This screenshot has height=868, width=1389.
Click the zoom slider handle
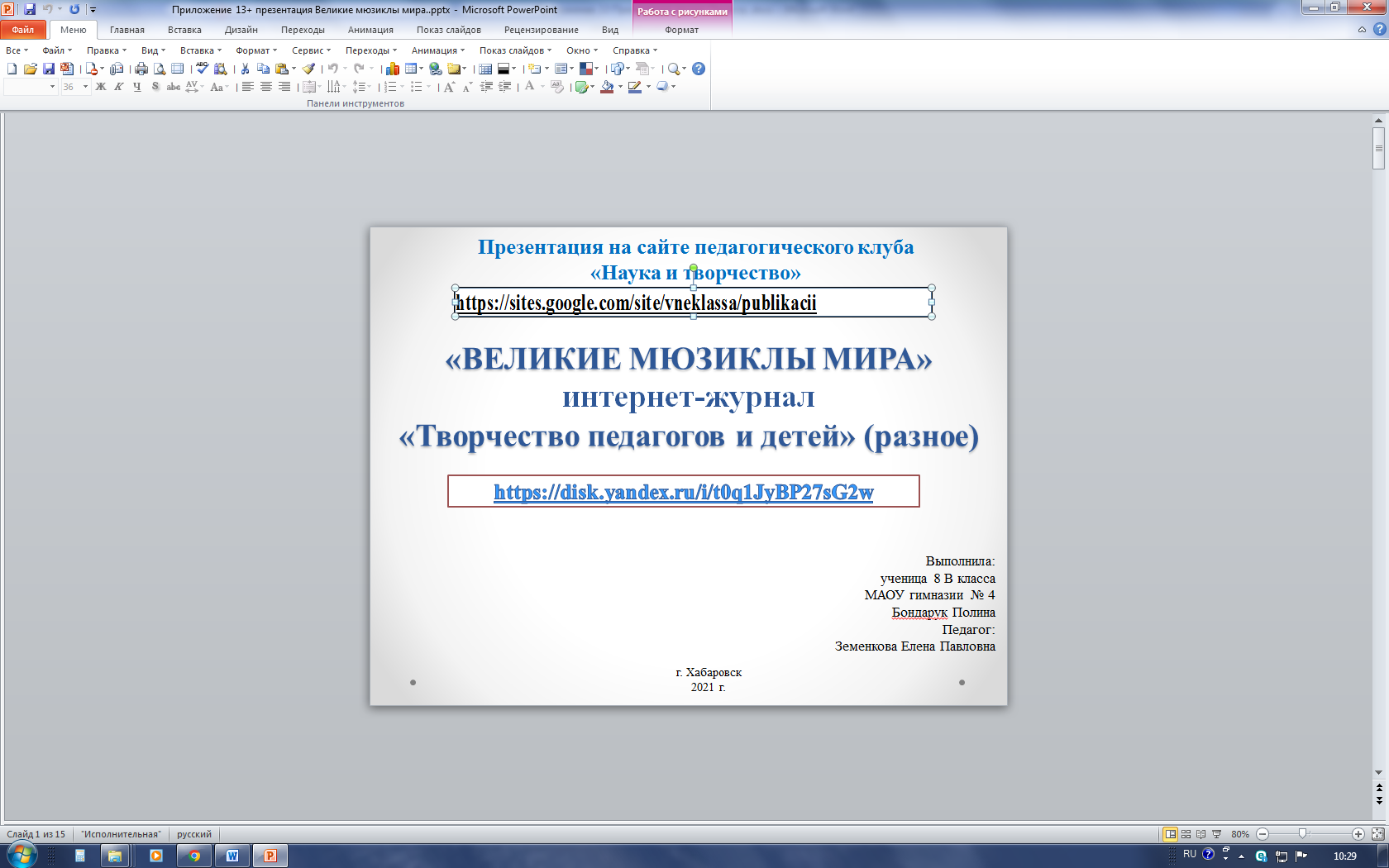pyautogui.click(x=1302, y=834)
